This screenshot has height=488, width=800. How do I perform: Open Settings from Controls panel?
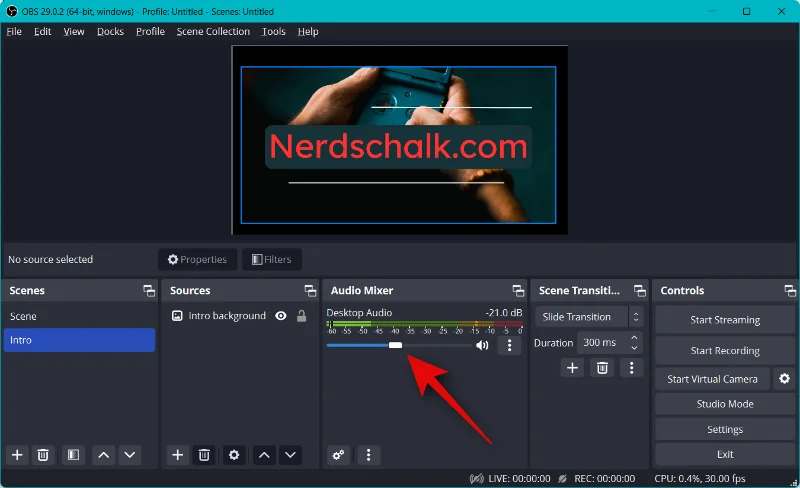725,429
